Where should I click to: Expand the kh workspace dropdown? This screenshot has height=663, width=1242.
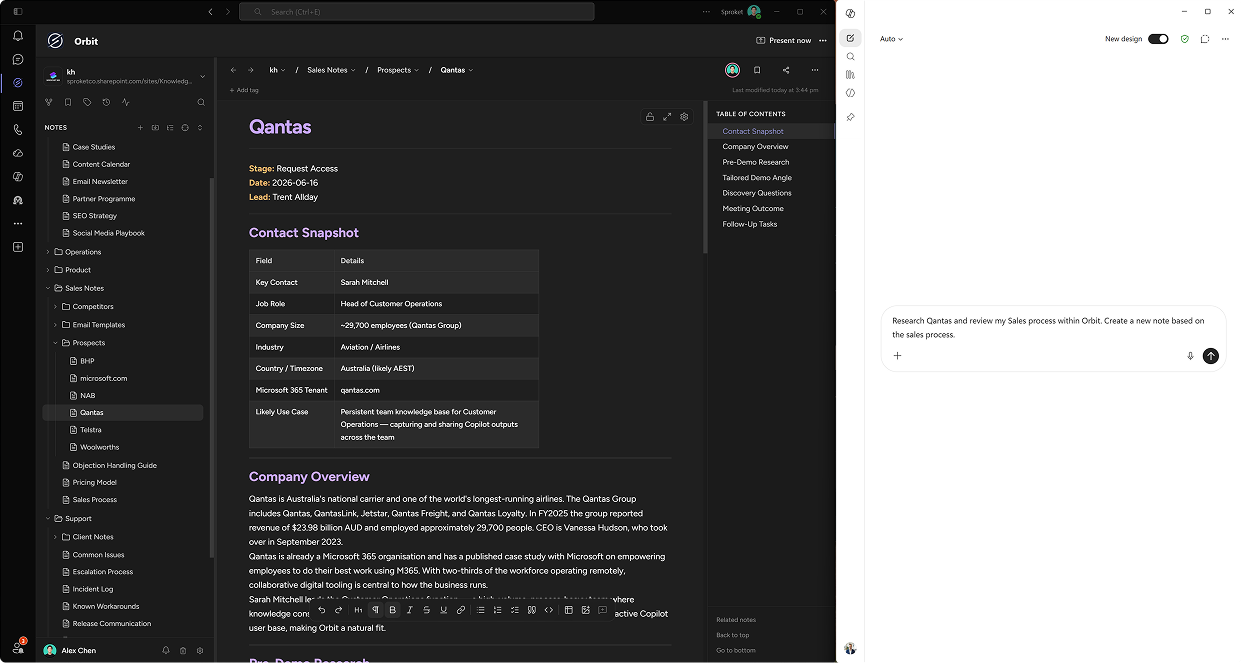202,76
